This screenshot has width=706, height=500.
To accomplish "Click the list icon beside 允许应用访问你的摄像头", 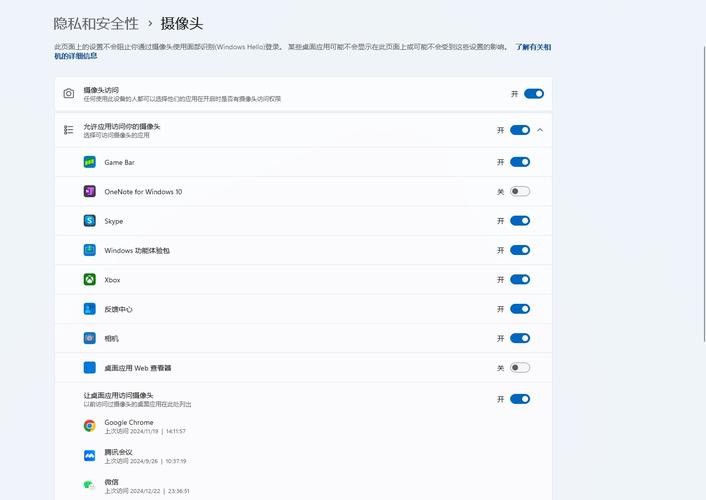I will tap(68, 130).
